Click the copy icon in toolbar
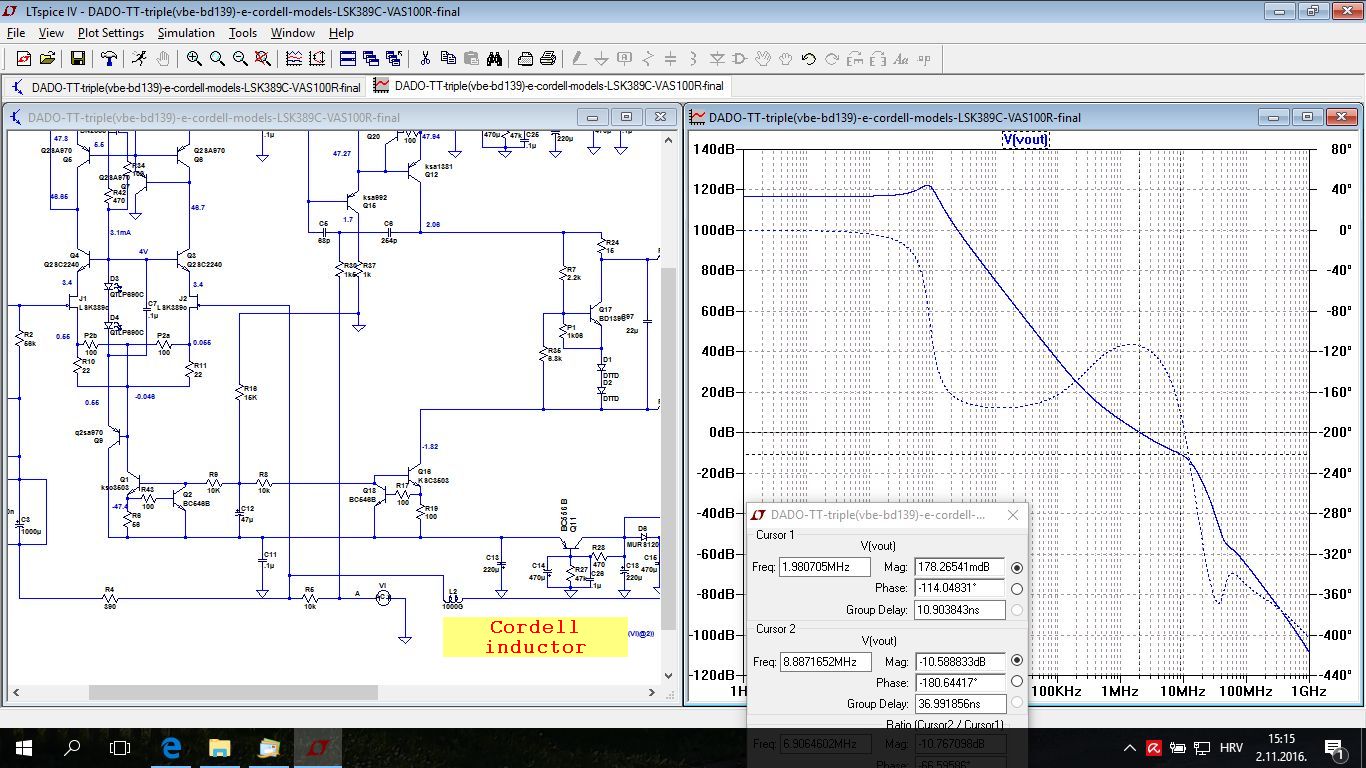 pos(448,59)
